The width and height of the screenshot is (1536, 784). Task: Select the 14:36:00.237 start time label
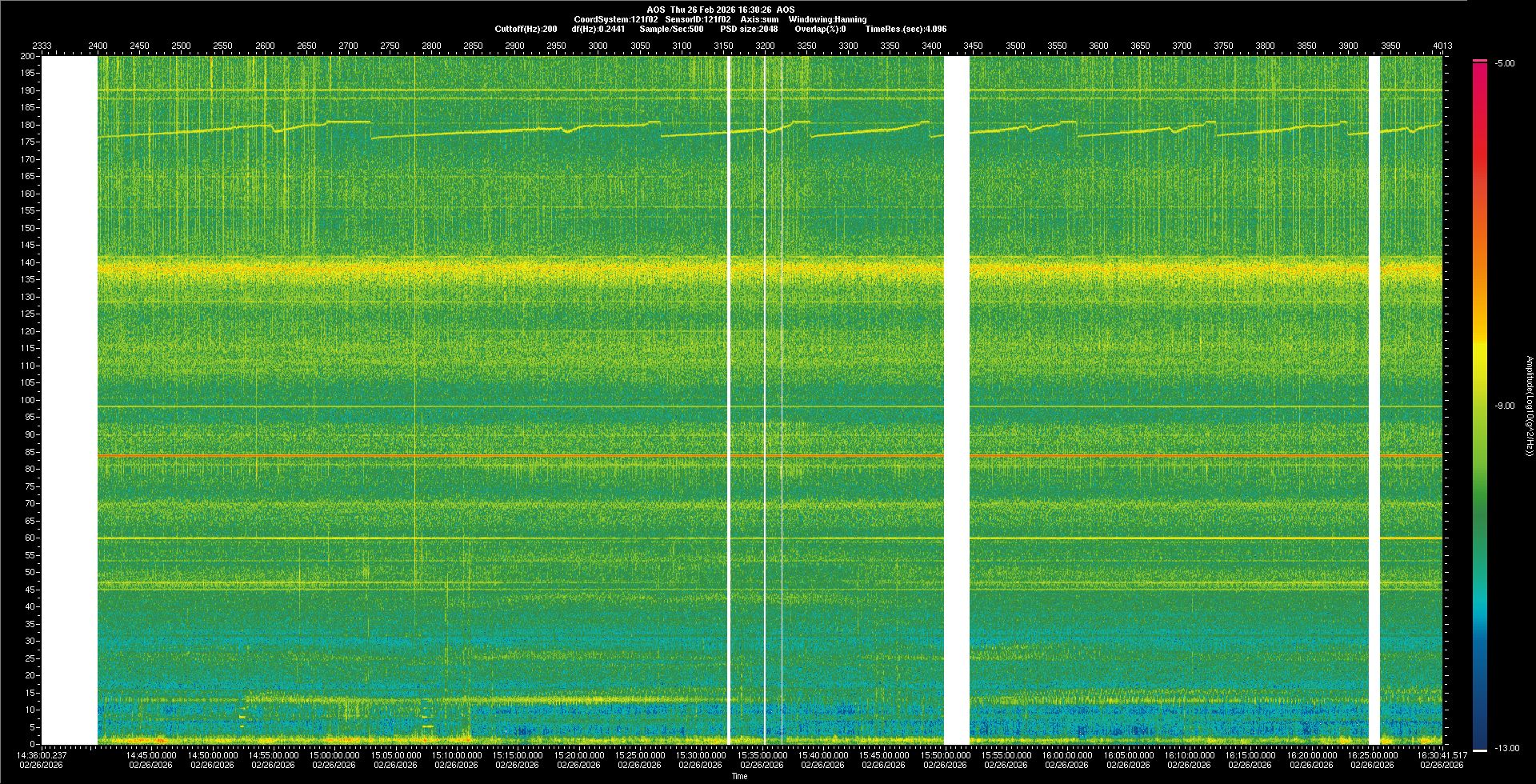42,755
